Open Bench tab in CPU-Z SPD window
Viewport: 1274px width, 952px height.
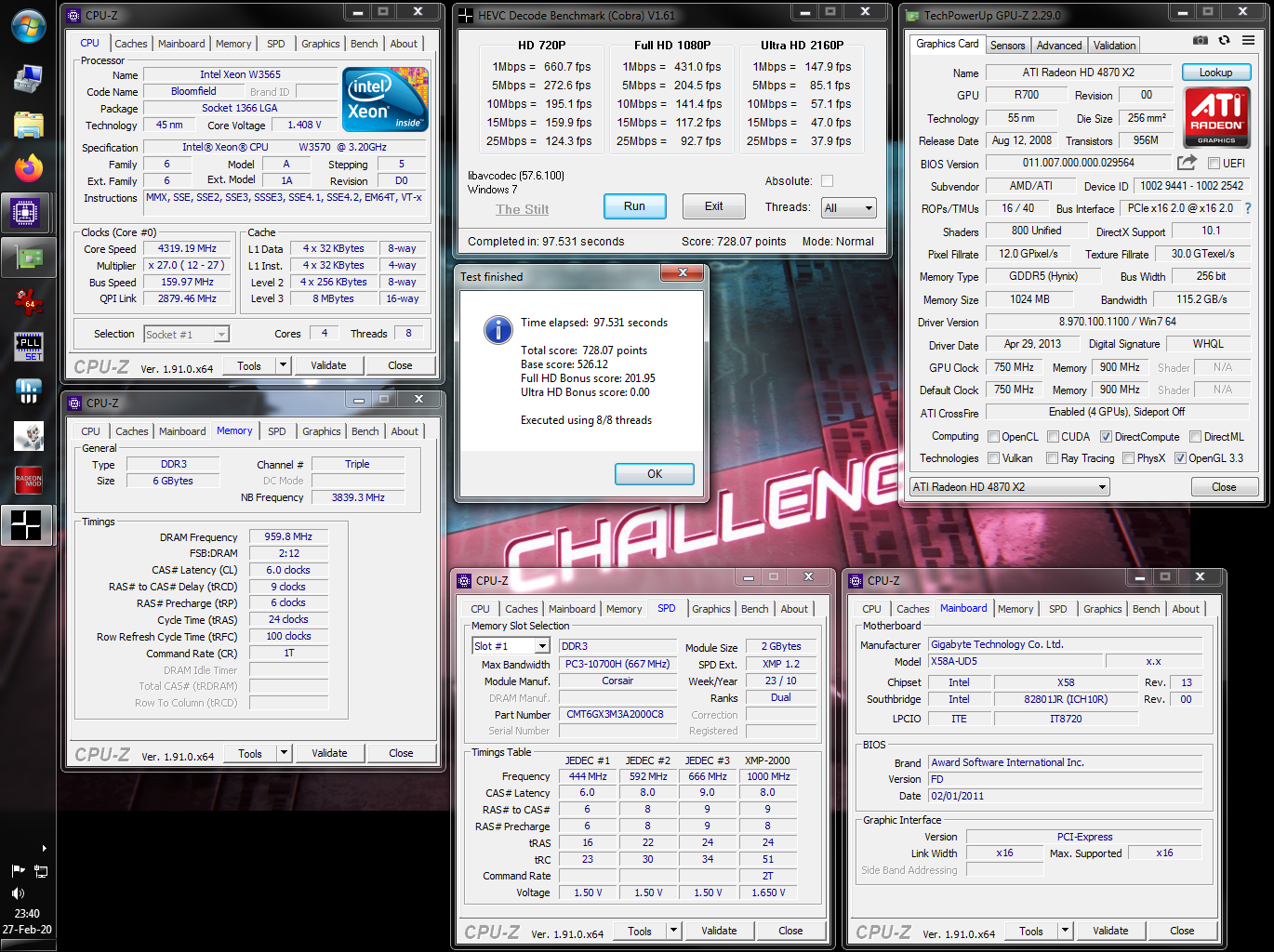tap(755, 609)
